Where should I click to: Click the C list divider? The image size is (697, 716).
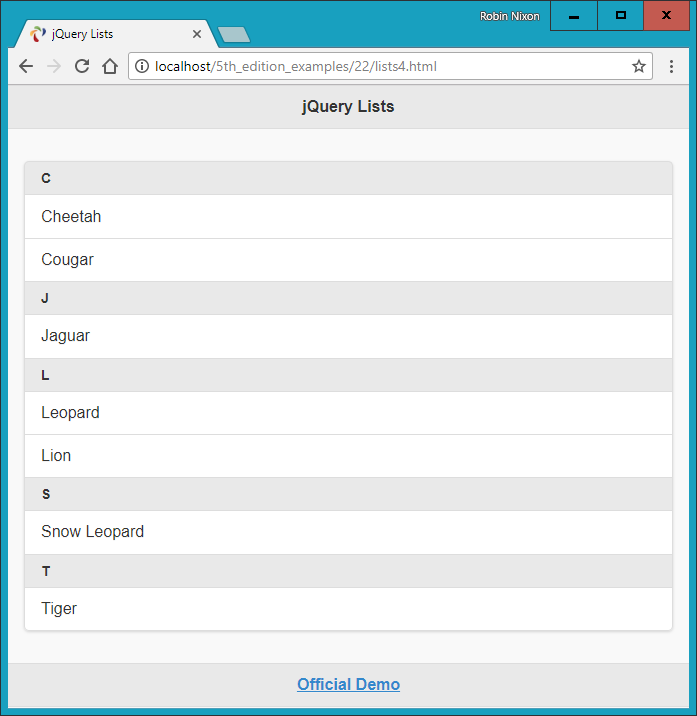[x=348, y=178]
